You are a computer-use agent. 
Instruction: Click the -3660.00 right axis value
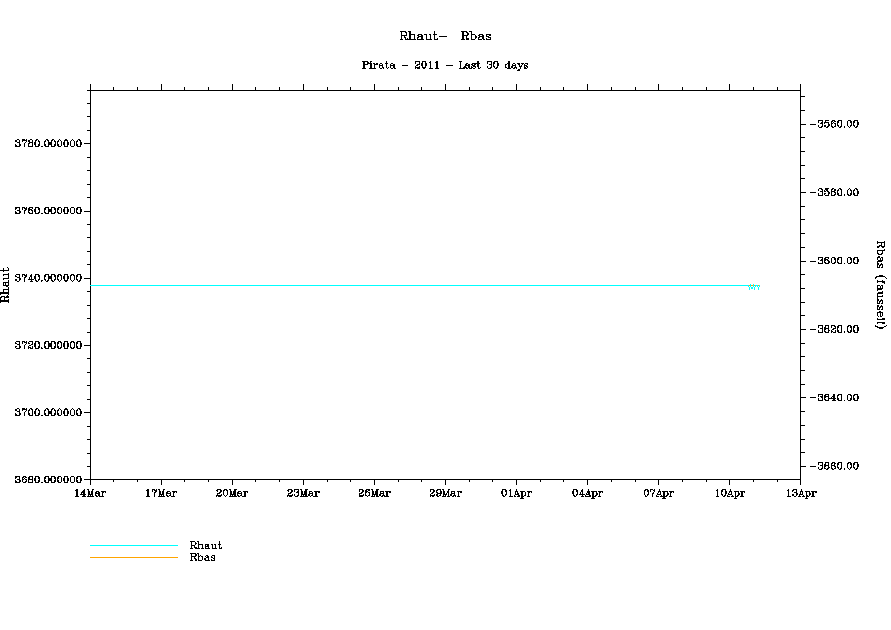tap(838, 466)
